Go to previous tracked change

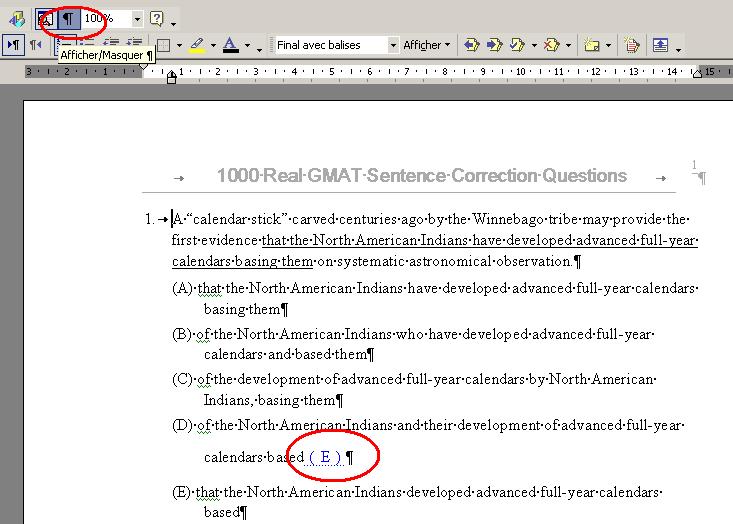coord(472,45)
